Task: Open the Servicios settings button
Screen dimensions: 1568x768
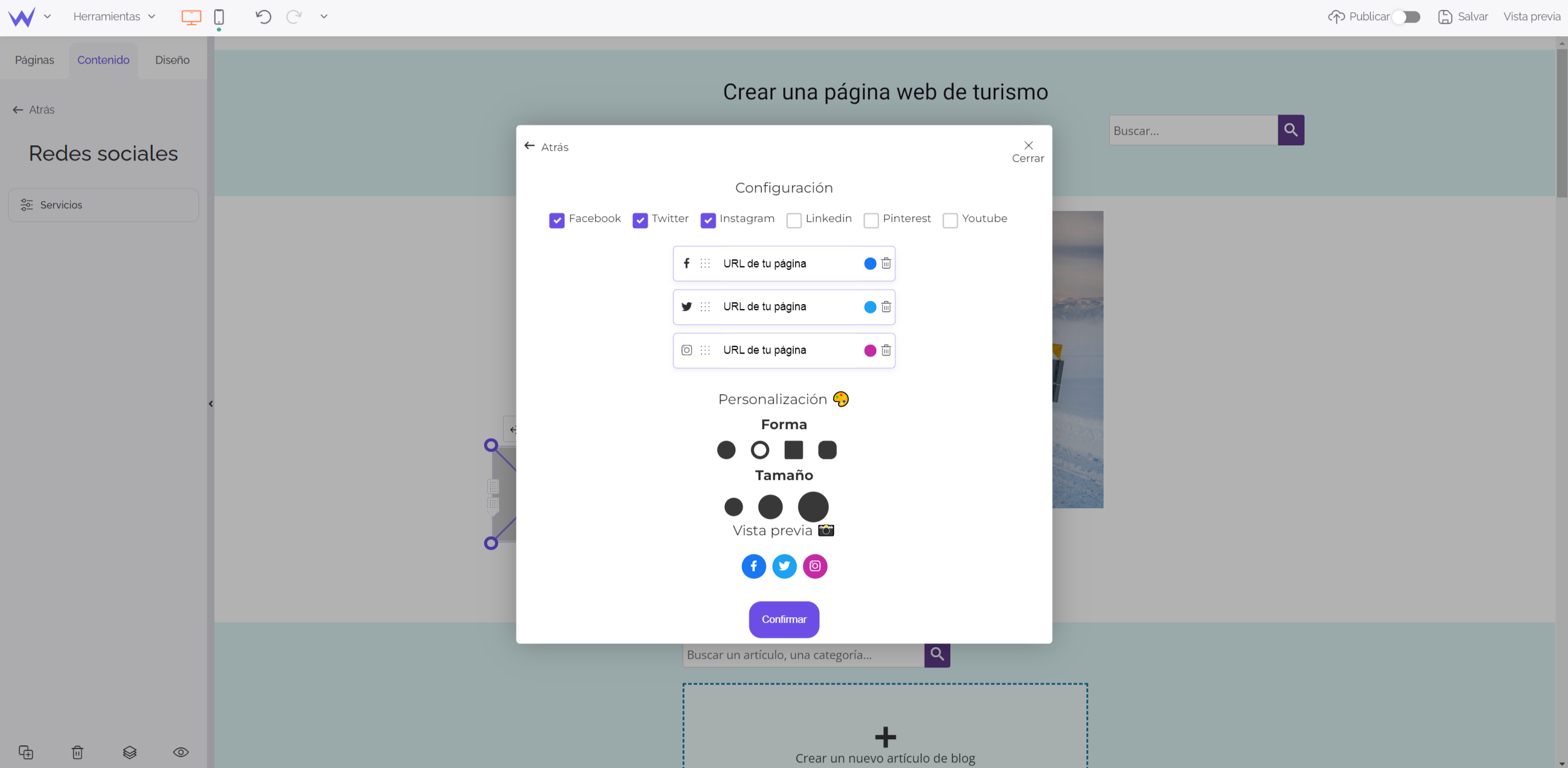Action: 104,205
